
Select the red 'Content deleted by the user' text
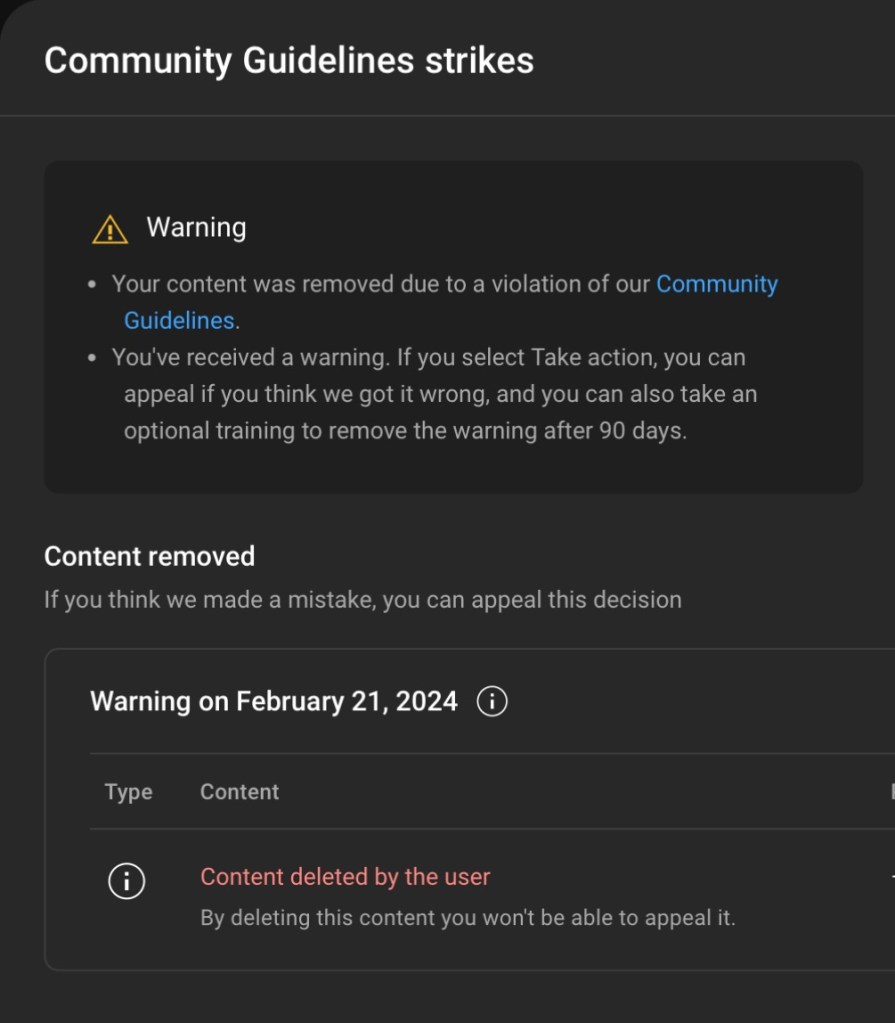(345, 877)
